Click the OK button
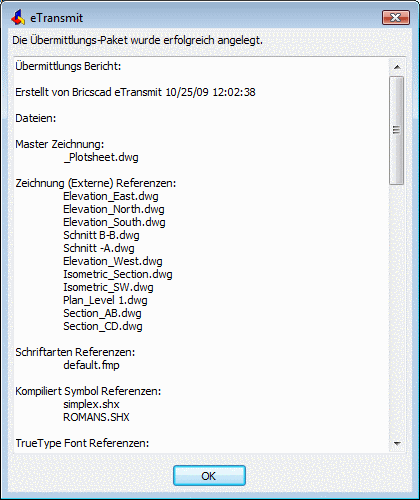The image size is (420, 500). point(209,476)
